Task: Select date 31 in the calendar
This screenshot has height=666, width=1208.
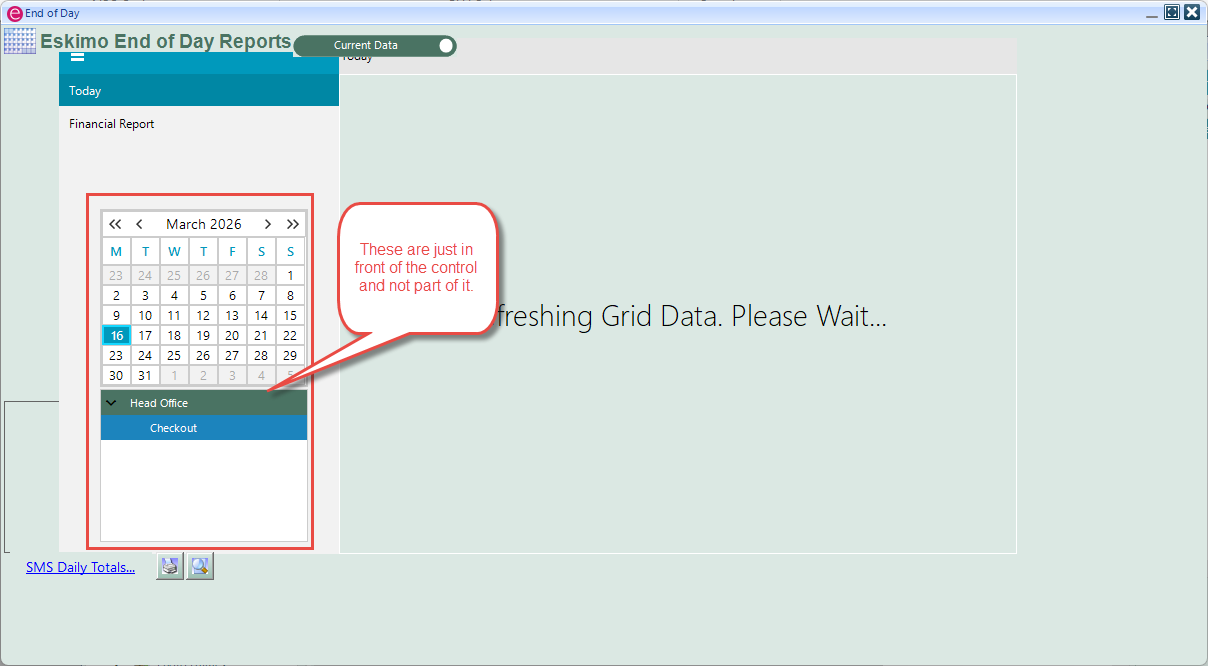Action: point(145,375)
